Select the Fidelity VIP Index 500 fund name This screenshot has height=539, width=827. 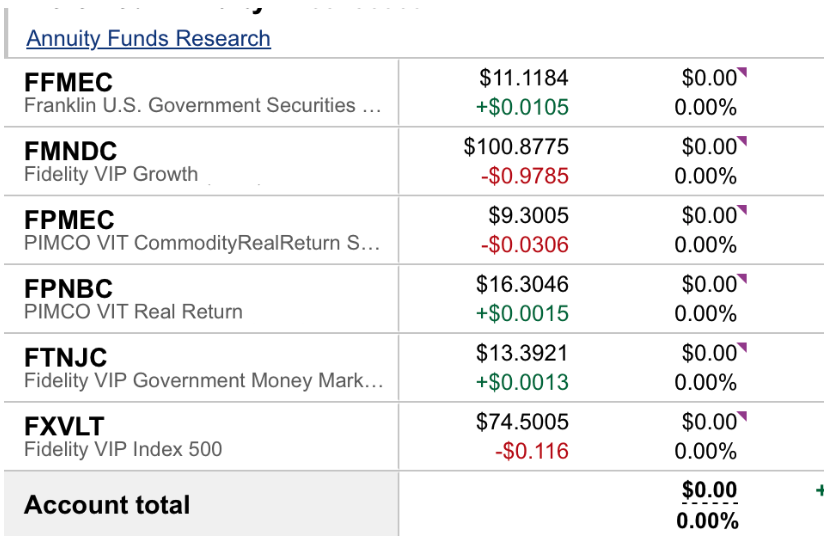123,449
